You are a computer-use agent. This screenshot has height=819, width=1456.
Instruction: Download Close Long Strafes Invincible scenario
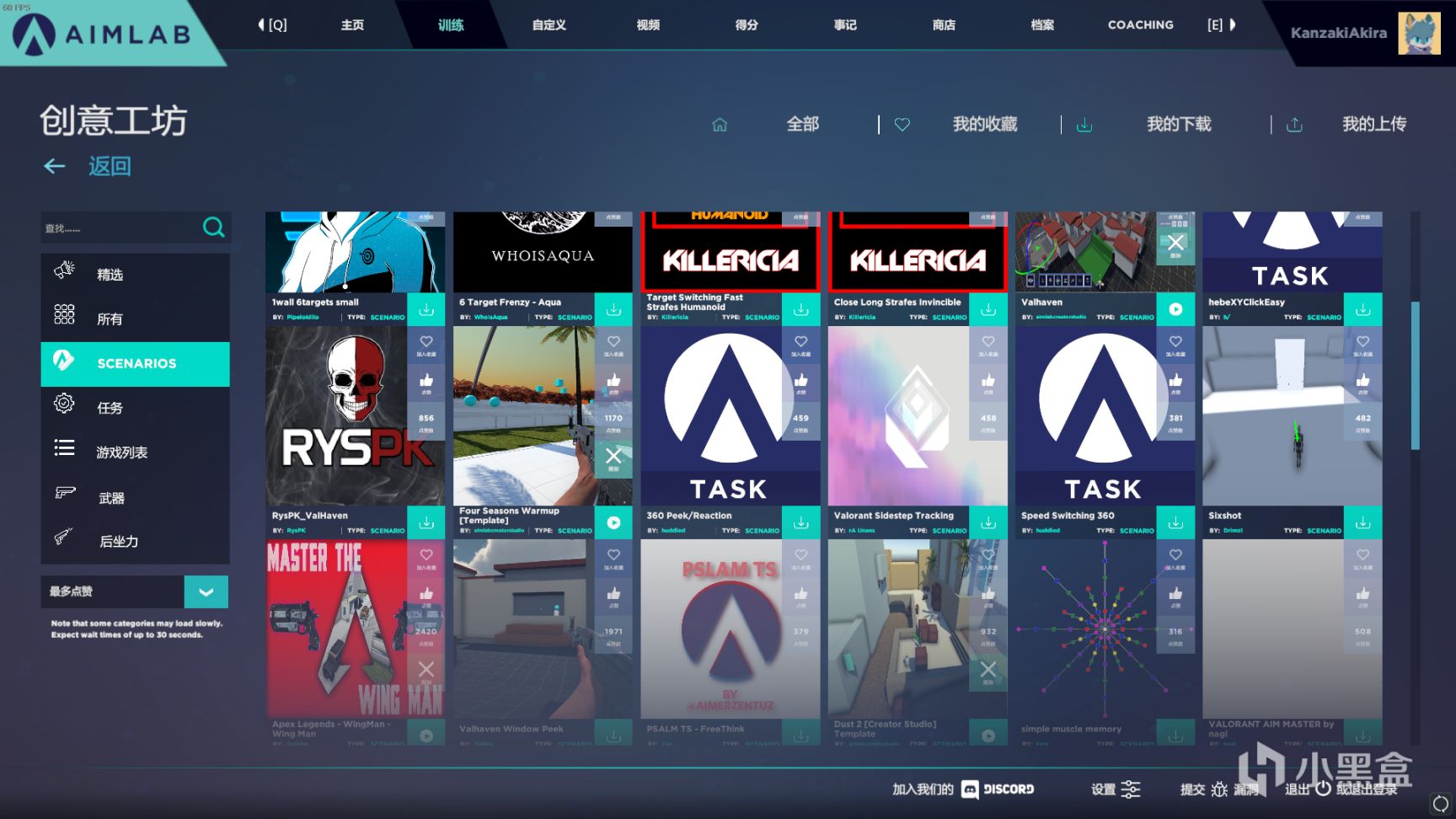(988, 309)
